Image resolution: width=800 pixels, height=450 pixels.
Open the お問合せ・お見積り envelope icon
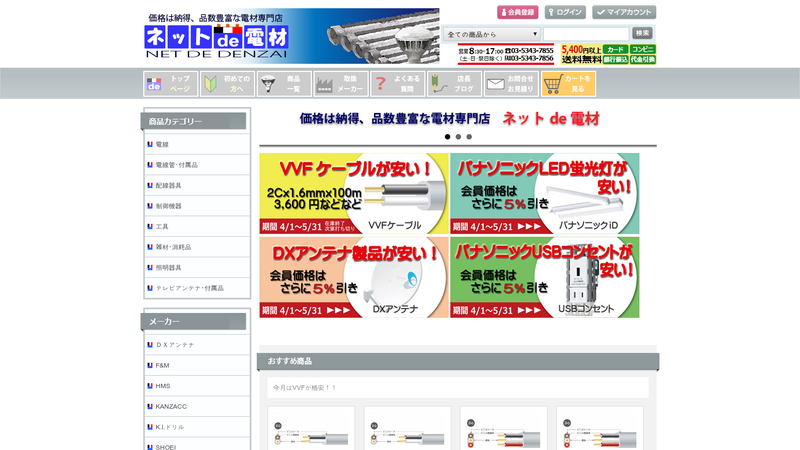click(511, 84)
